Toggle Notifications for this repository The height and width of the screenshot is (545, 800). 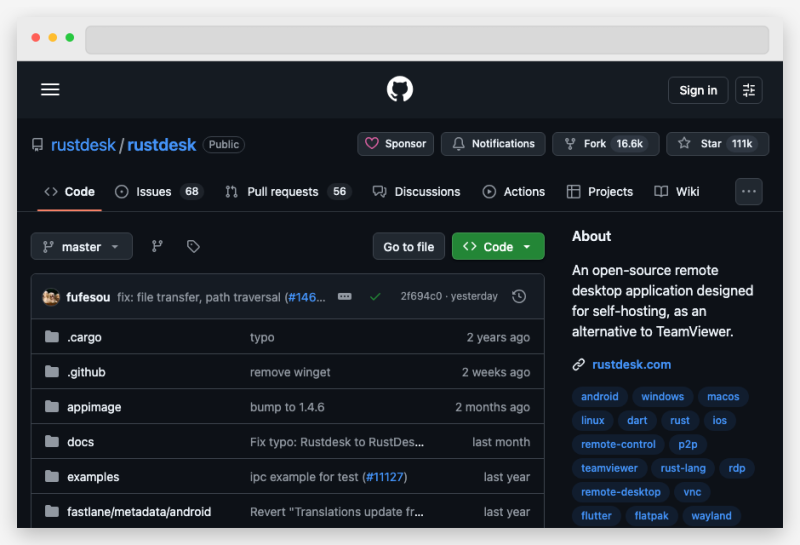pyautogui.click(x=493, y=144)
